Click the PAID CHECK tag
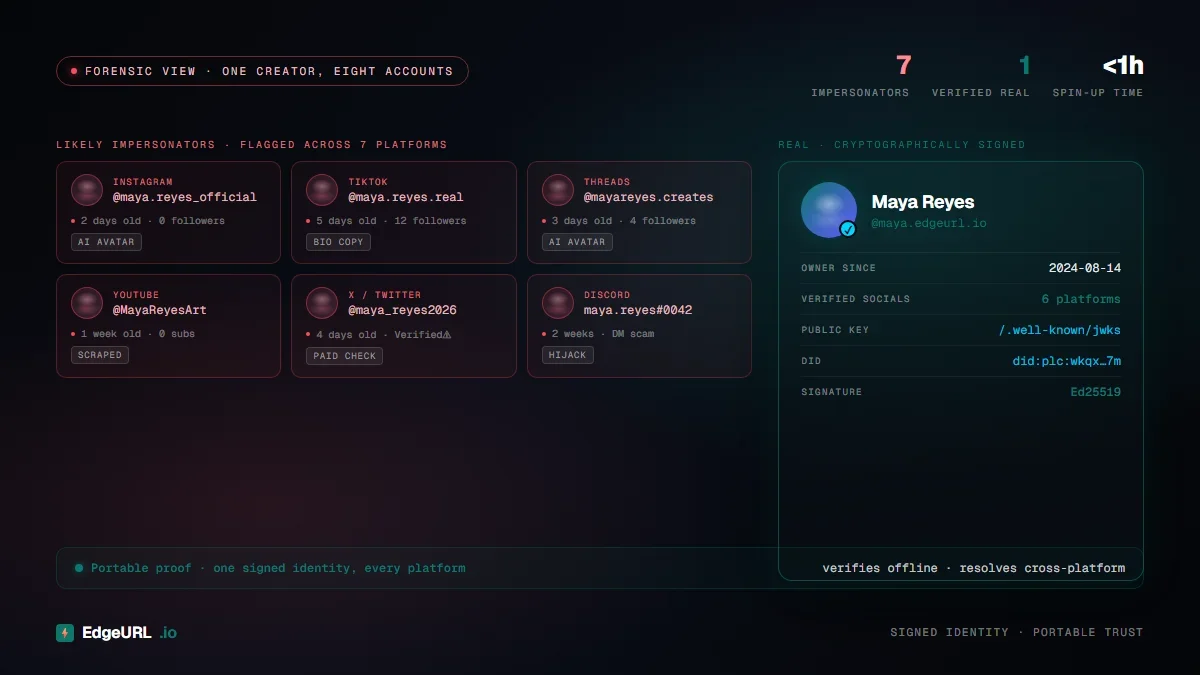This screenshot has height=675, width=1200. coord(345,356)
